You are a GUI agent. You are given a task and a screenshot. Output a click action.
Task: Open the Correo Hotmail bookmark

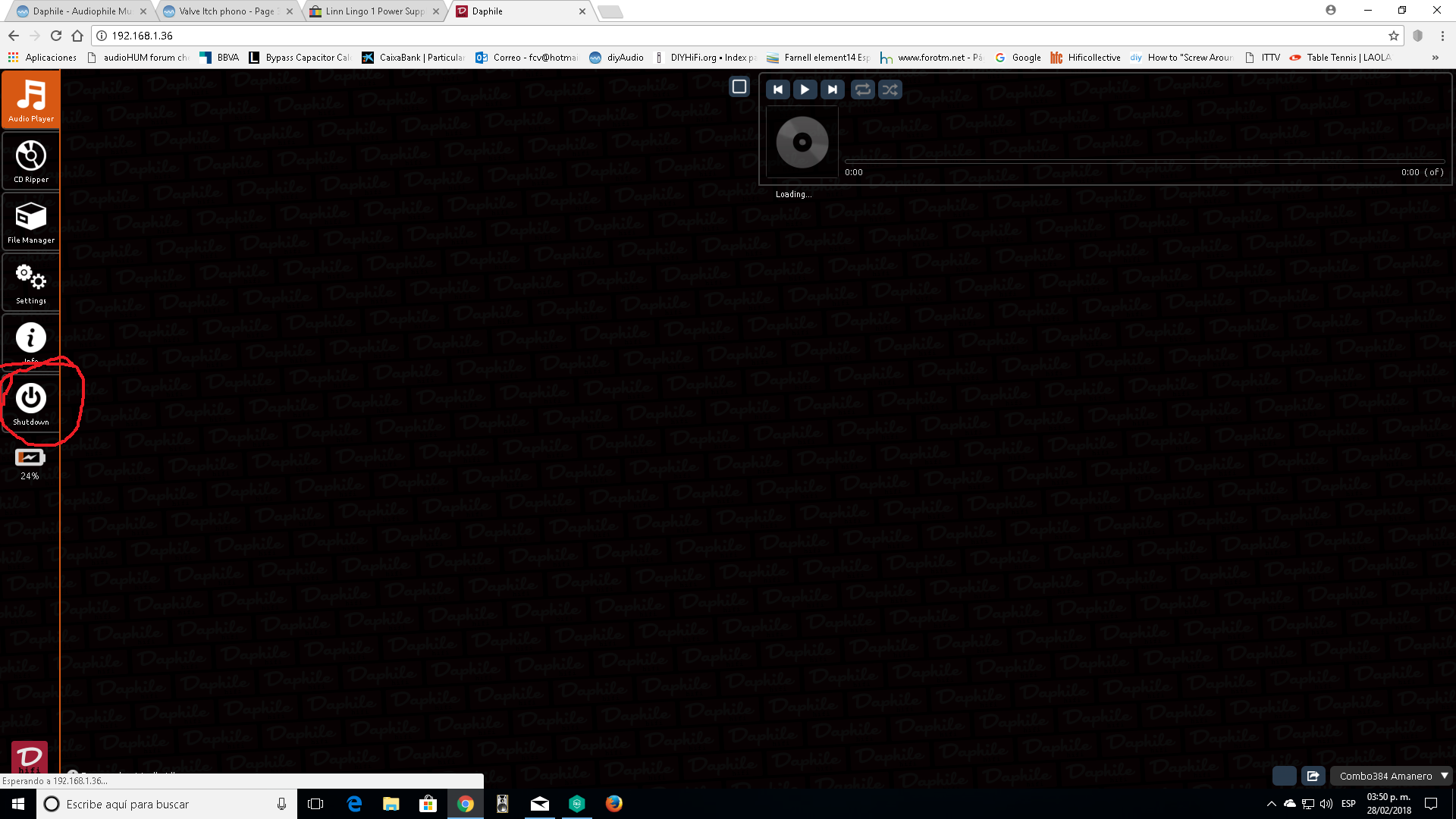527,58
